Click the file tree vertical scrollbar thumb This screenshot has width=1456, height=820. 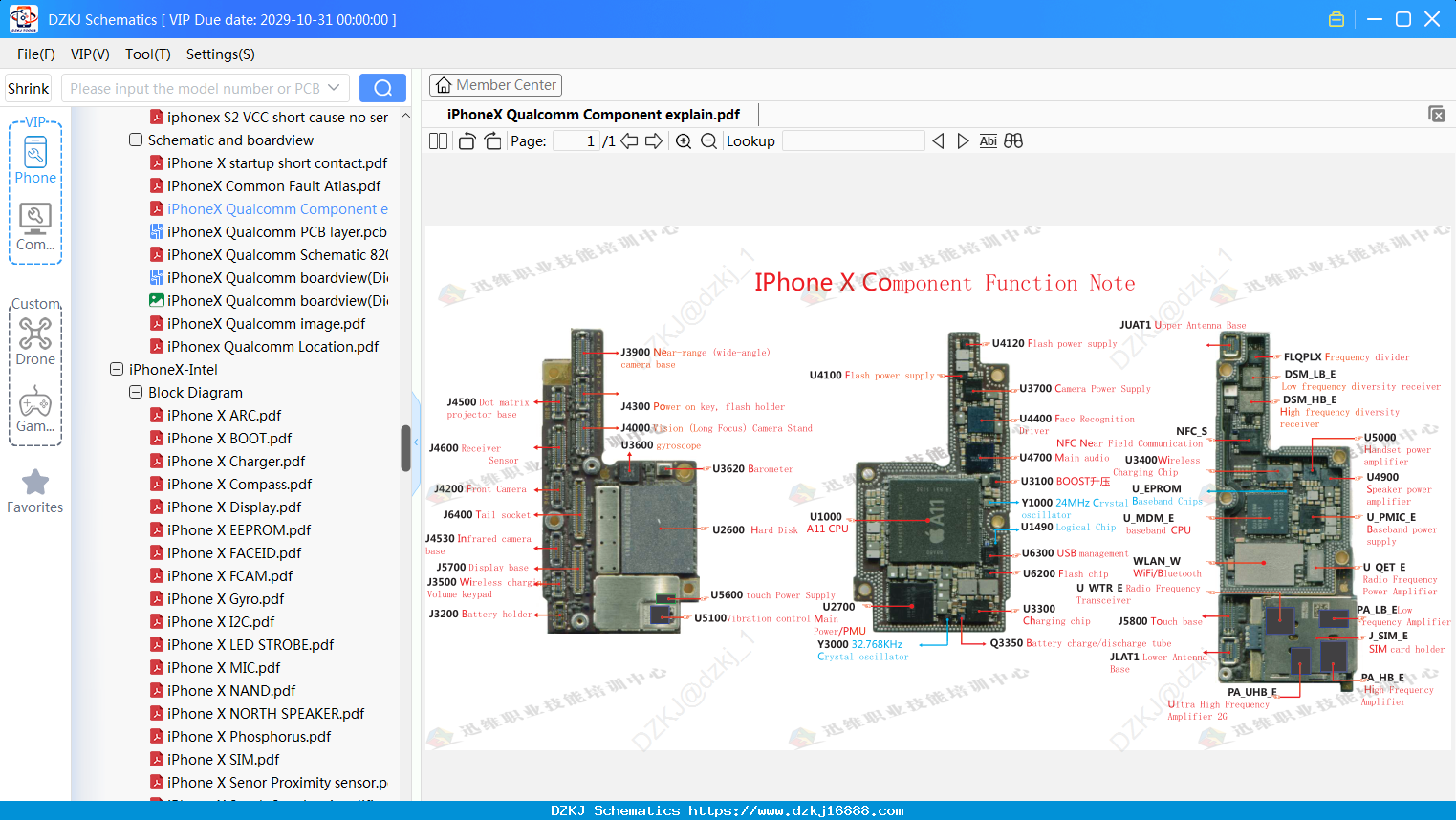(405, 448)
